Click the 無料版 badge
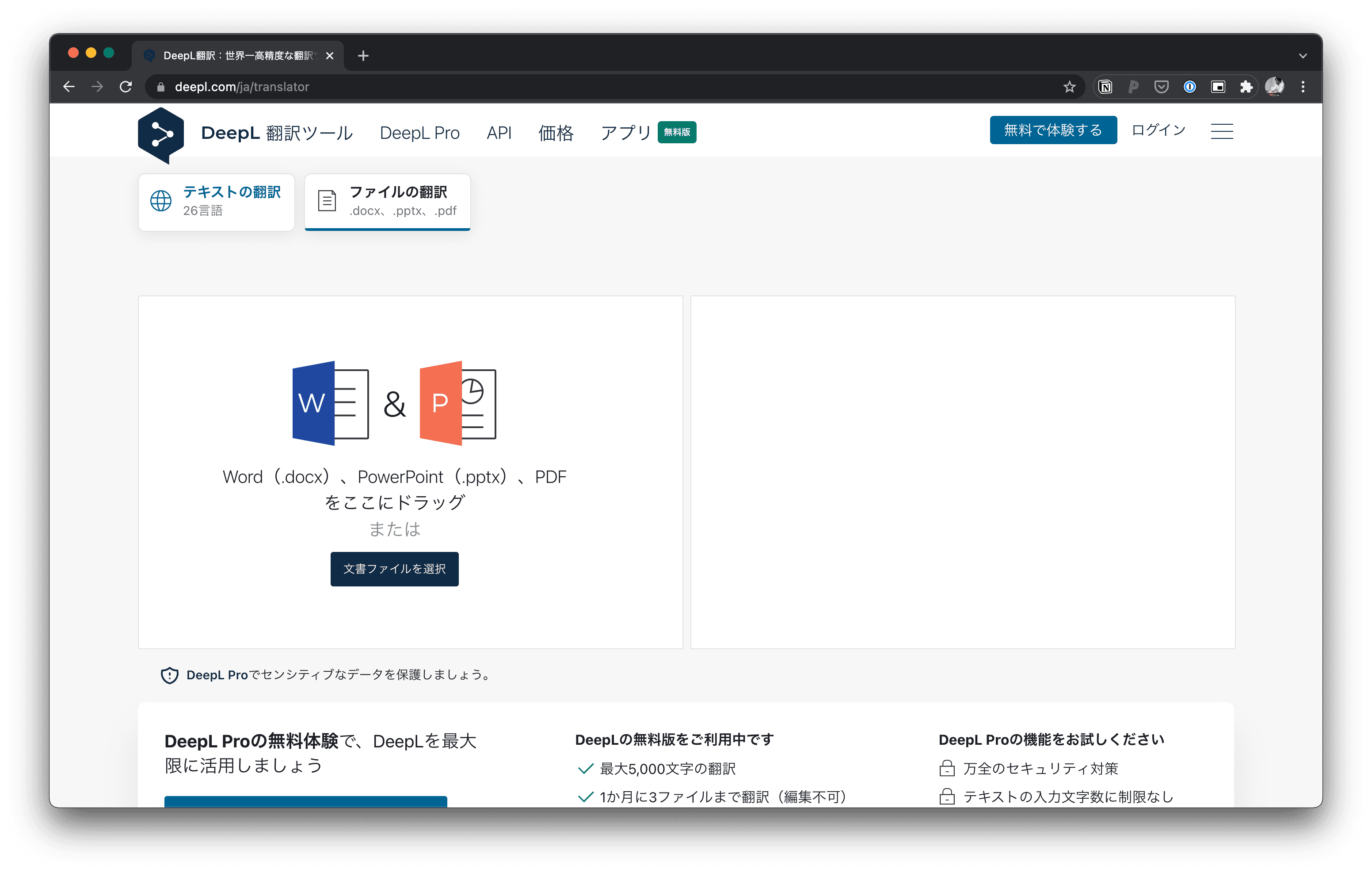 click(677, 132)
